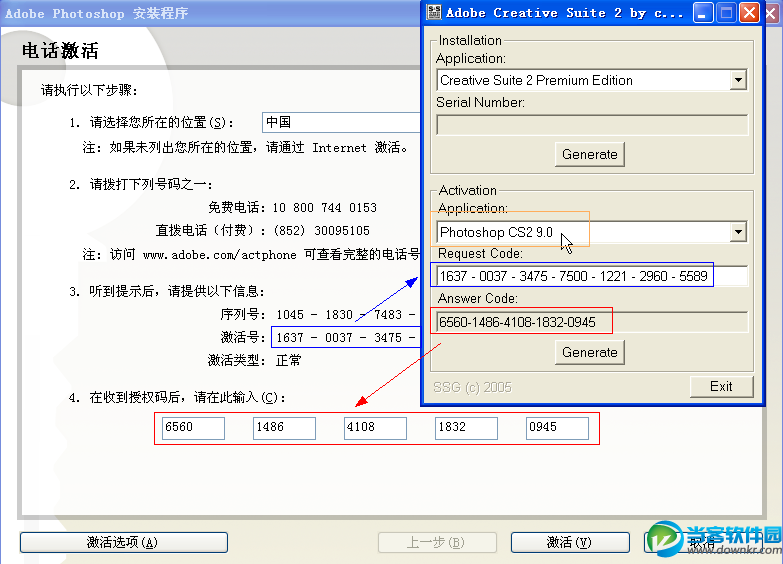Click the authorization field containing 1832
The height and width of the screenshot is (564, 783).
point(466,428)
